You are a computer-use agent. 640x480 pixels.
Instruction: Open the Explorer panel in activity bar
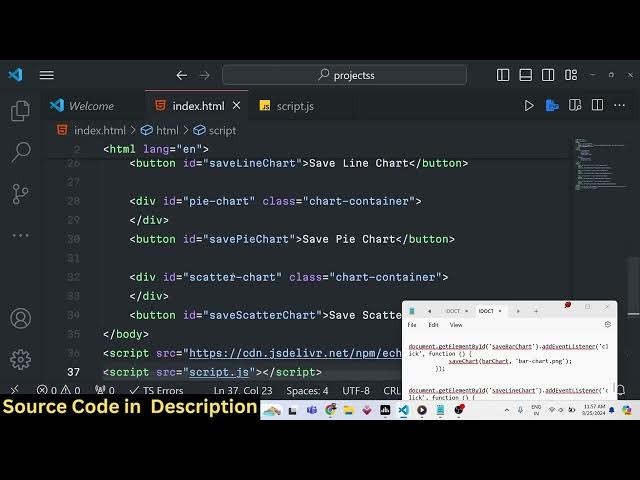pos(20,110)
